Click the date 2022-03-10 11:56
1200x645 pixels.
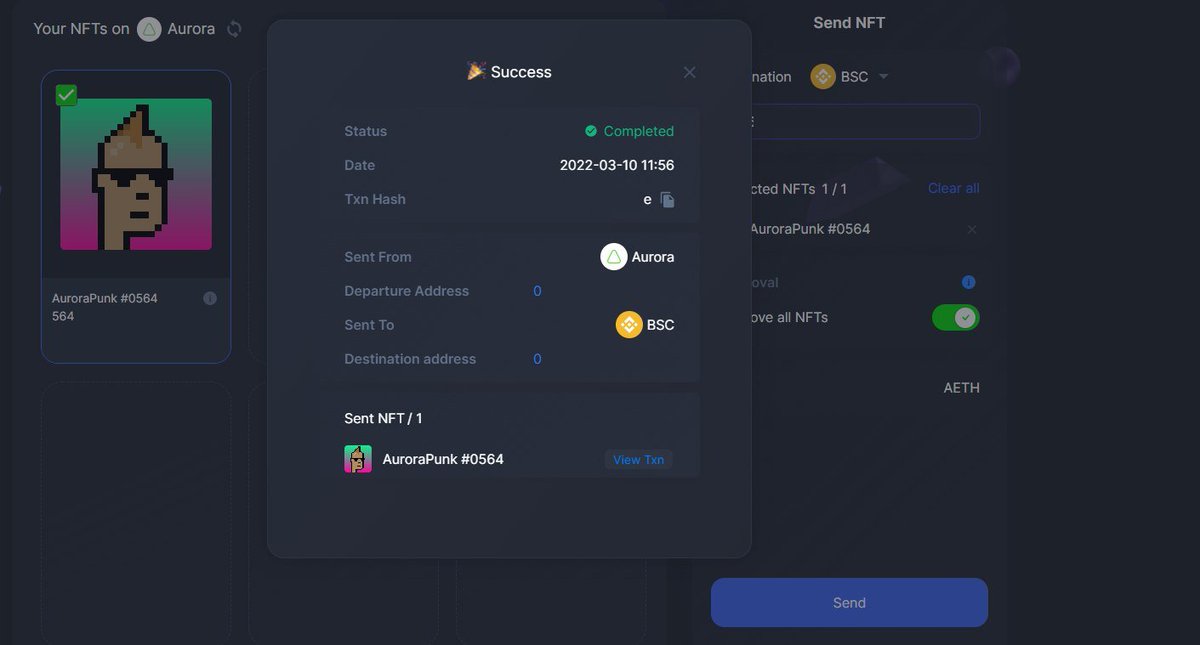pyautogui.click(x=617, y=165)
